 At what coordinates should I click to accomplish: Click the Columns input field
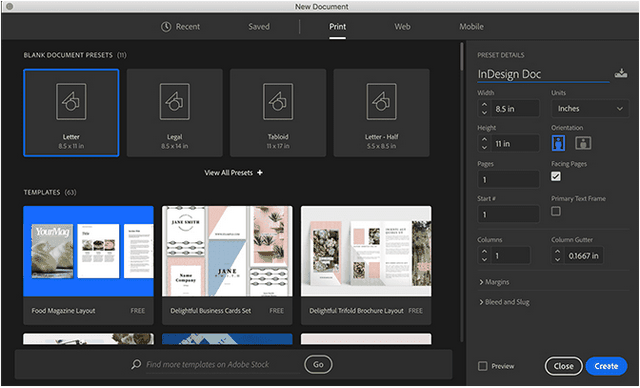point(510,256)
